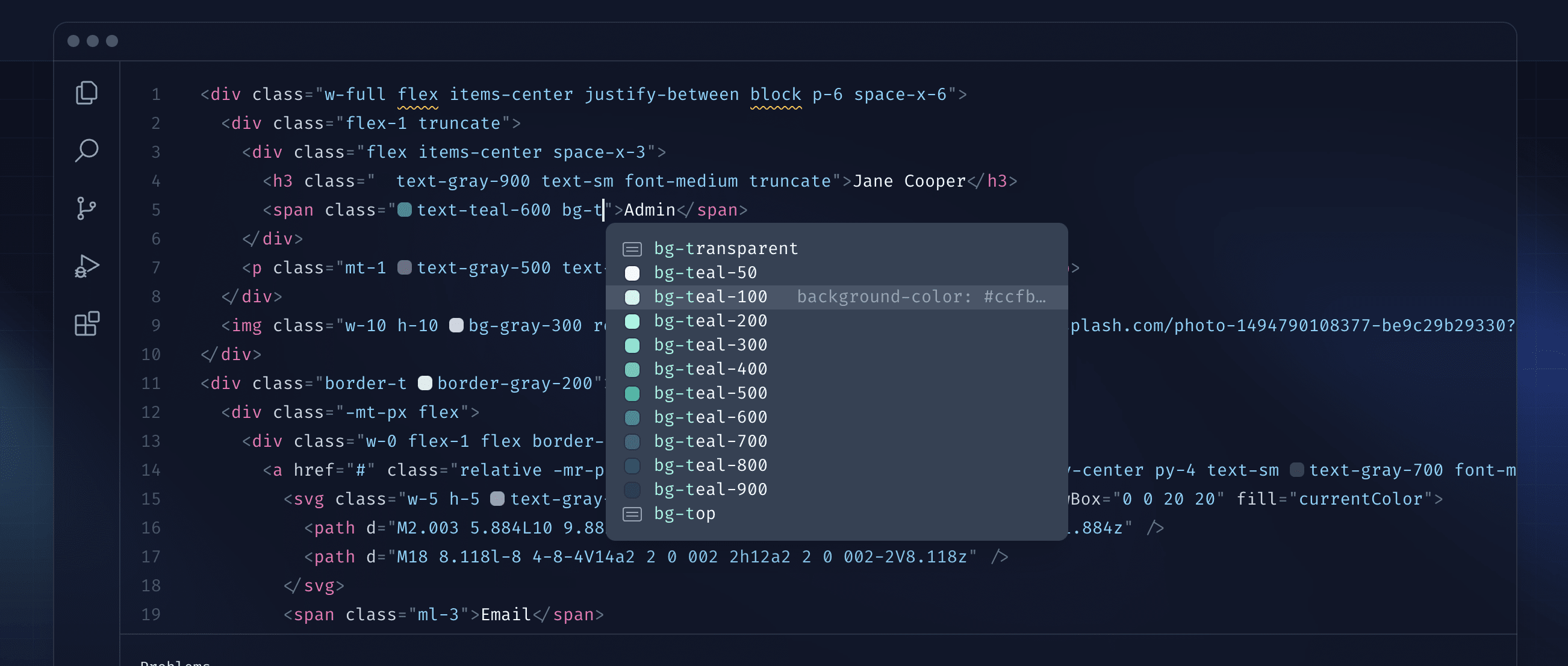
Task: Click 'Admin' text on line 5
Action: point(650,210)
